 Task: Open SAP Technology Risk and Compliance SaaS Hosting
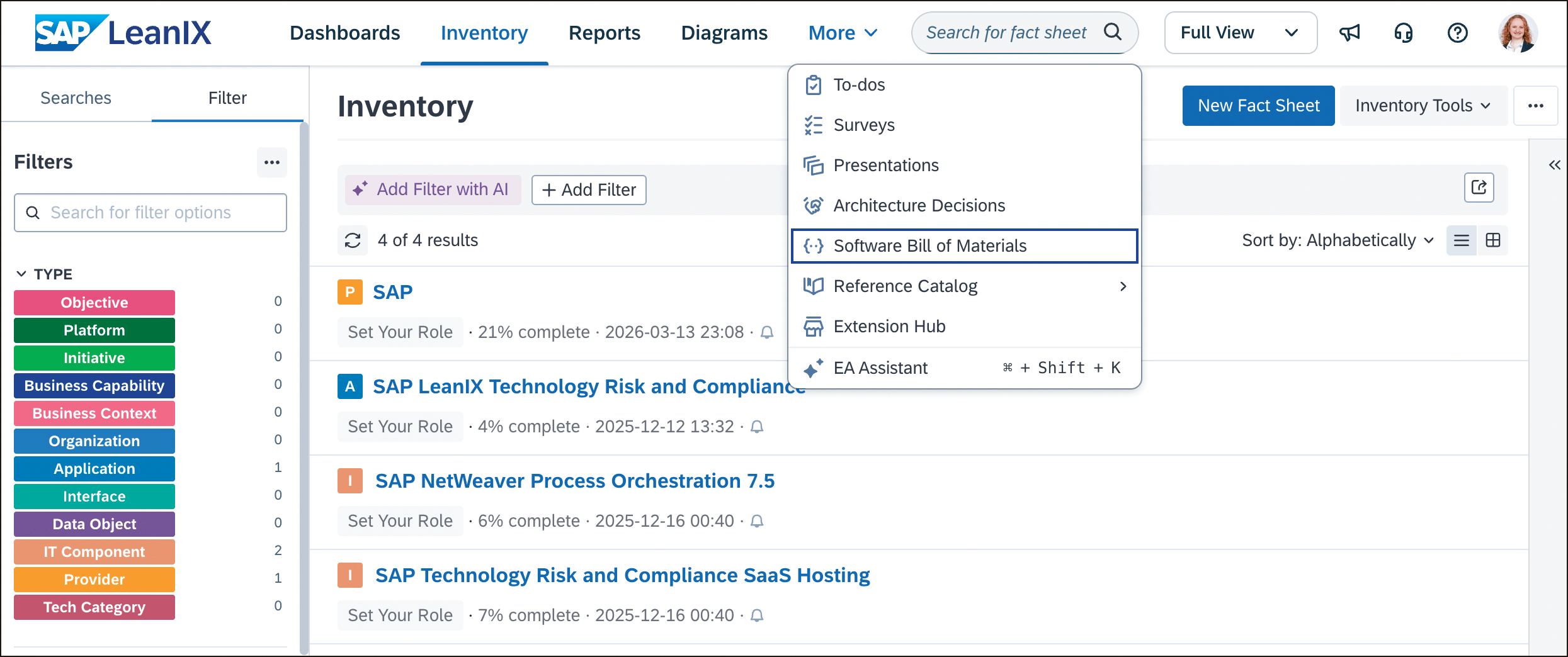point(622,575)
